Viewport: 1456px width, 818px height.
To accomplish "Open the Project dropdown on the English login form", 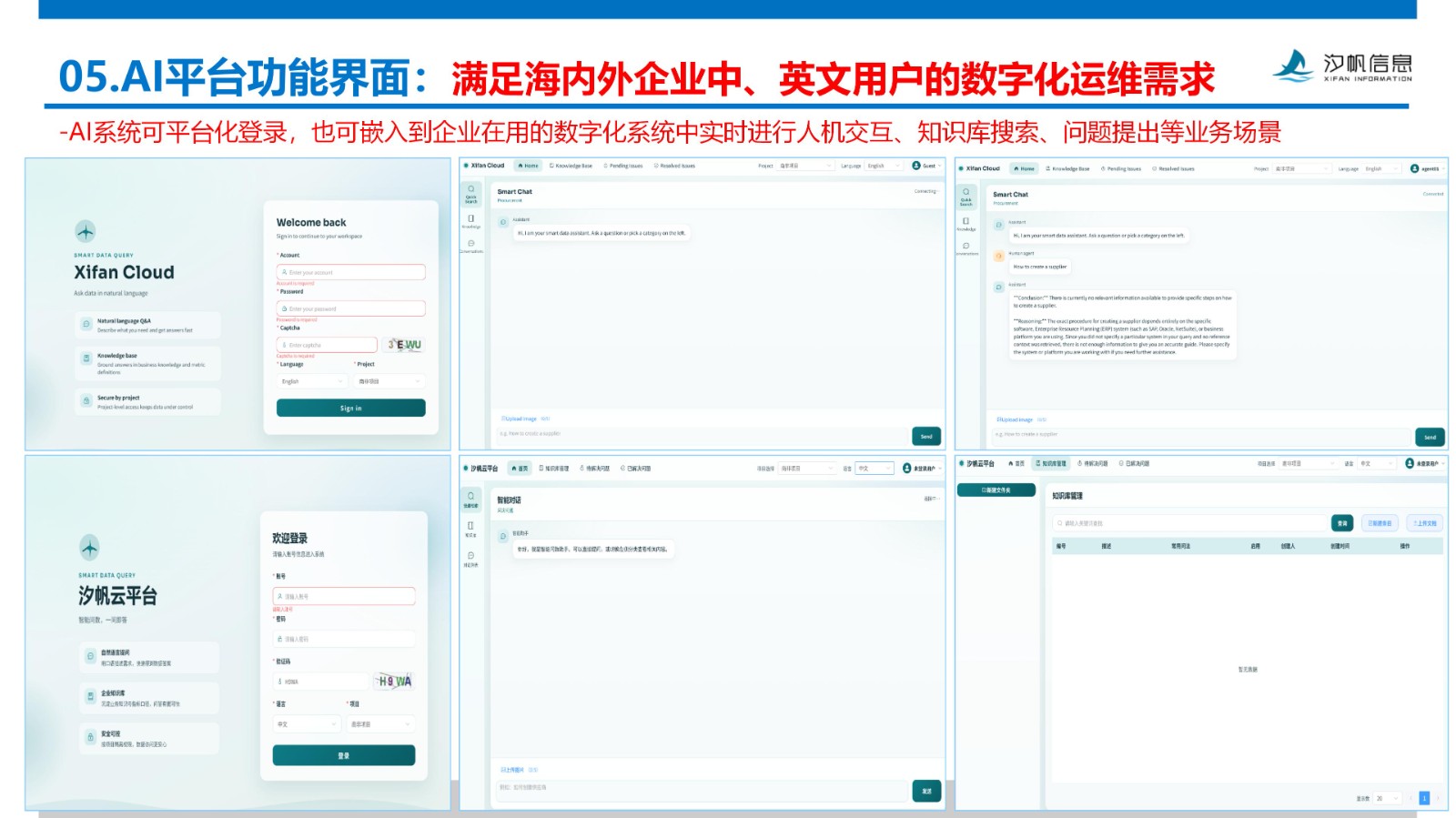I will tap(389, 381).
